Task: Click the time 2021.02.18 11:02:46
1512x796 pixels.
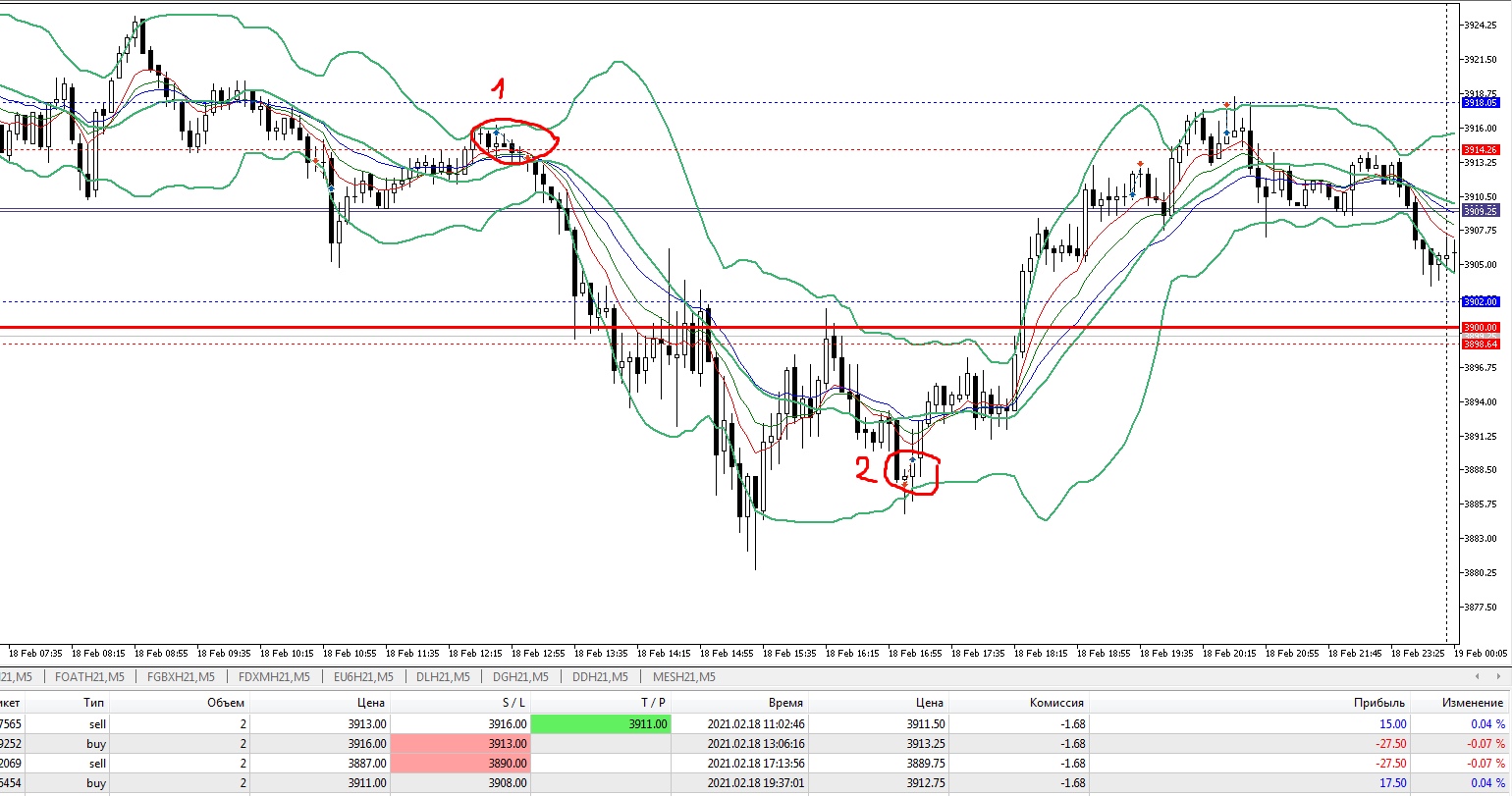Action: point(756,723)
